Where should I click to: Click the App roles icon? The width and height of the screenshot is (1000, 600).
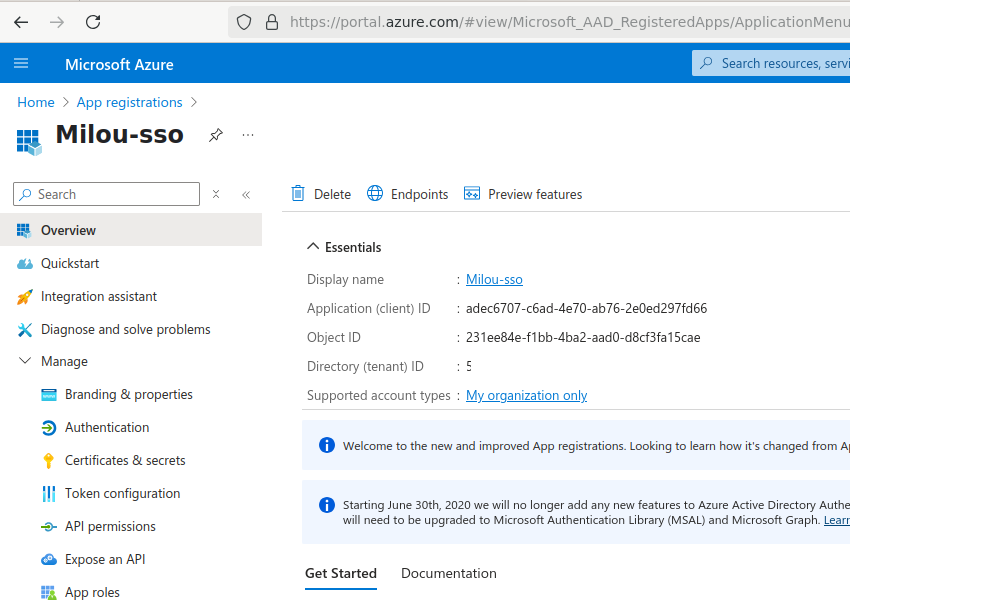click(x=49, y=592)
